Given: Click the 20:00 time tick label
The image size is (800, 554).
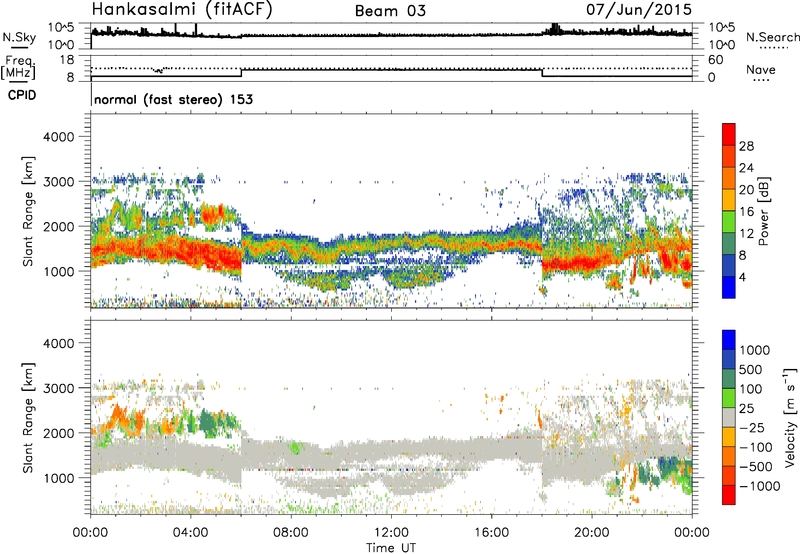Looking at the screenshot, I should 591,533.
